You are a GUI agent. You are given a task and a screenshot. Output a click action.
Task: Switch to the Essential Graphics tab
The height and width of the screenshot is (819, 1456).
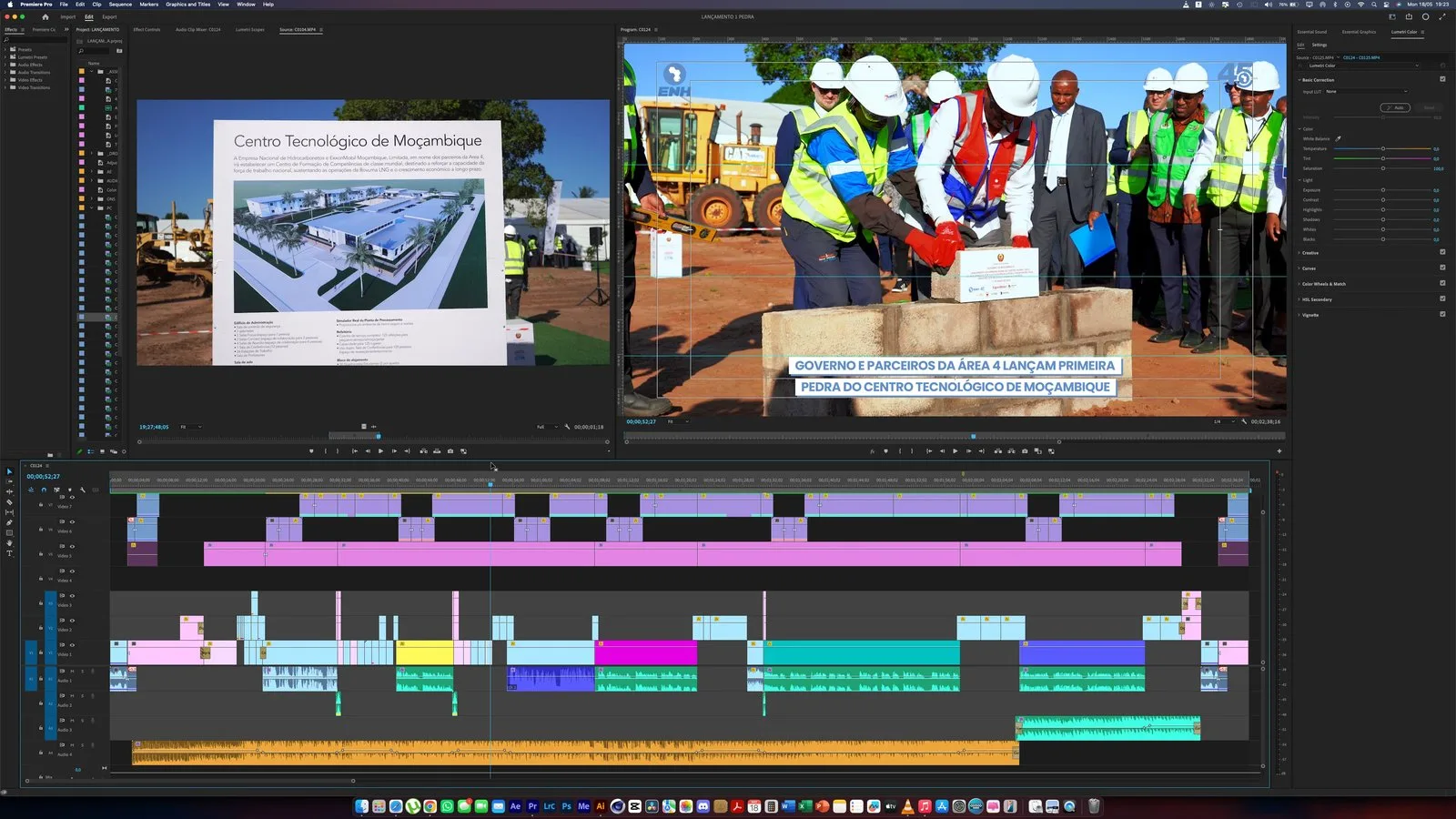pyautogui.click(x=1359, y=32)
